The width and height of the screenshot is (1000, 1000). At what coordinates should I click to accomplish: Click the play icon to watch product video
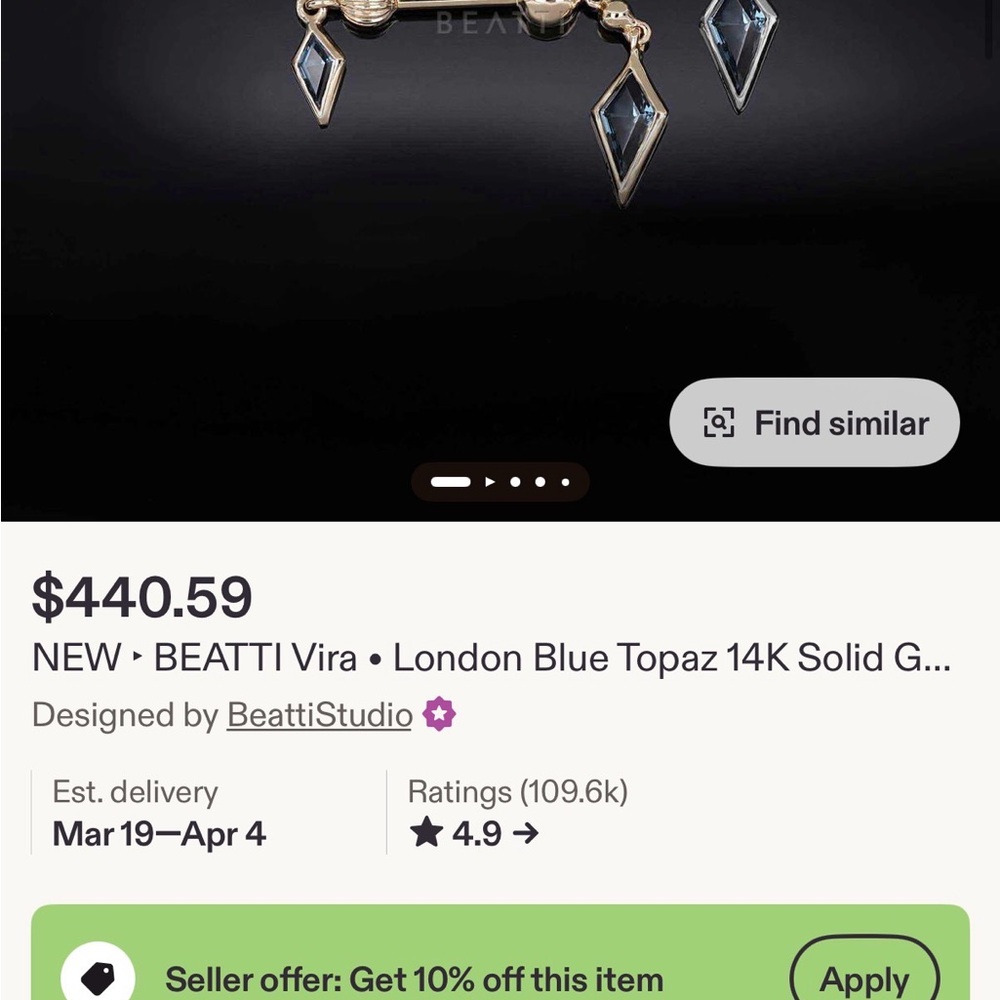[490, 482]
